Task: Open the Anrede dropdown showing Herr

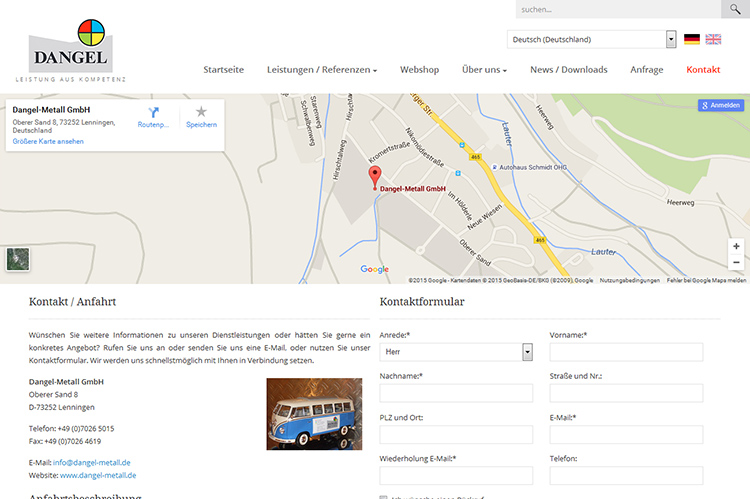Action: tap(456, 352)
